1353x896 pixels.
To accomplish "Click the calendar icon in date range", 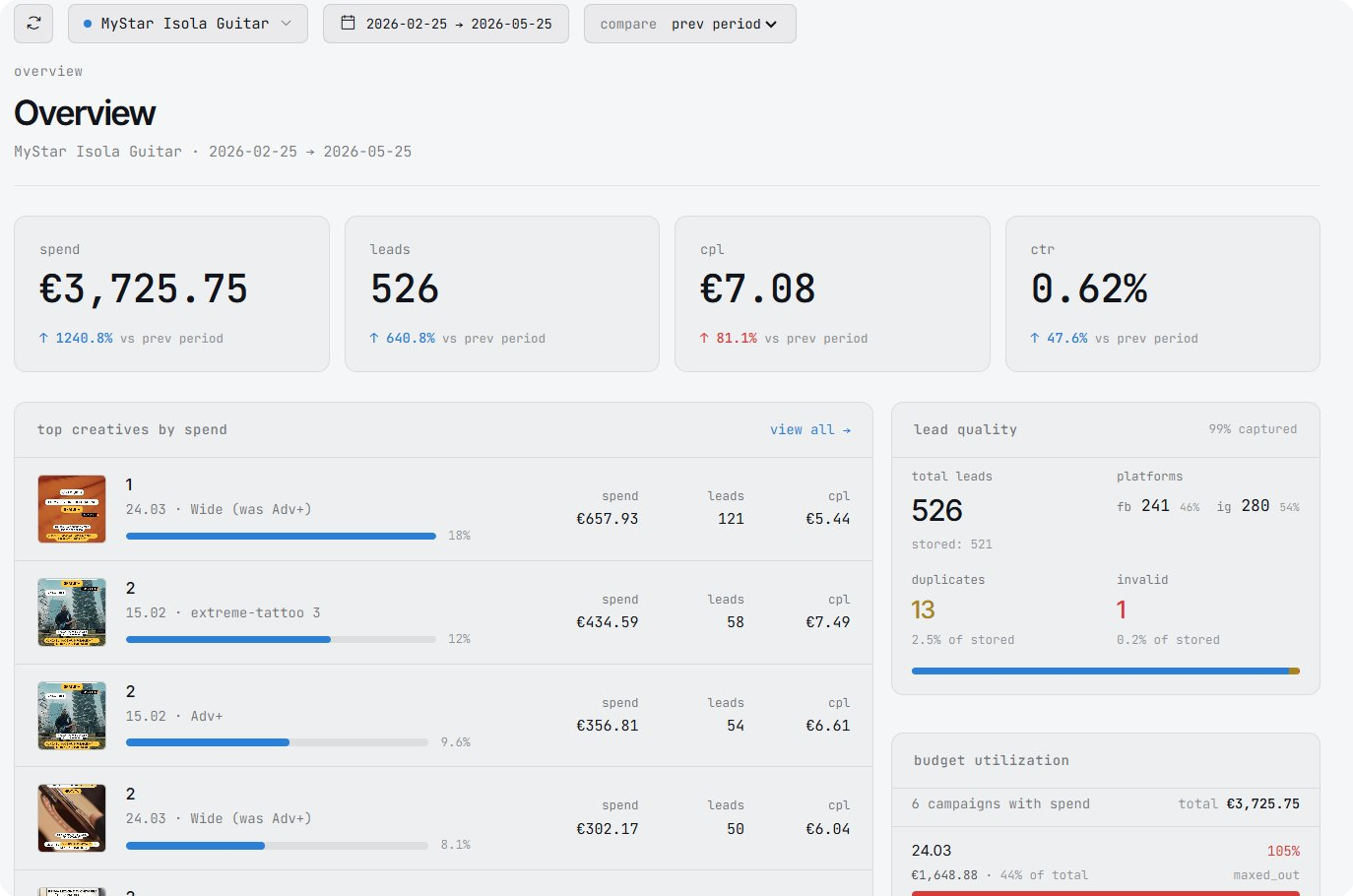I will tap(348, 23).
